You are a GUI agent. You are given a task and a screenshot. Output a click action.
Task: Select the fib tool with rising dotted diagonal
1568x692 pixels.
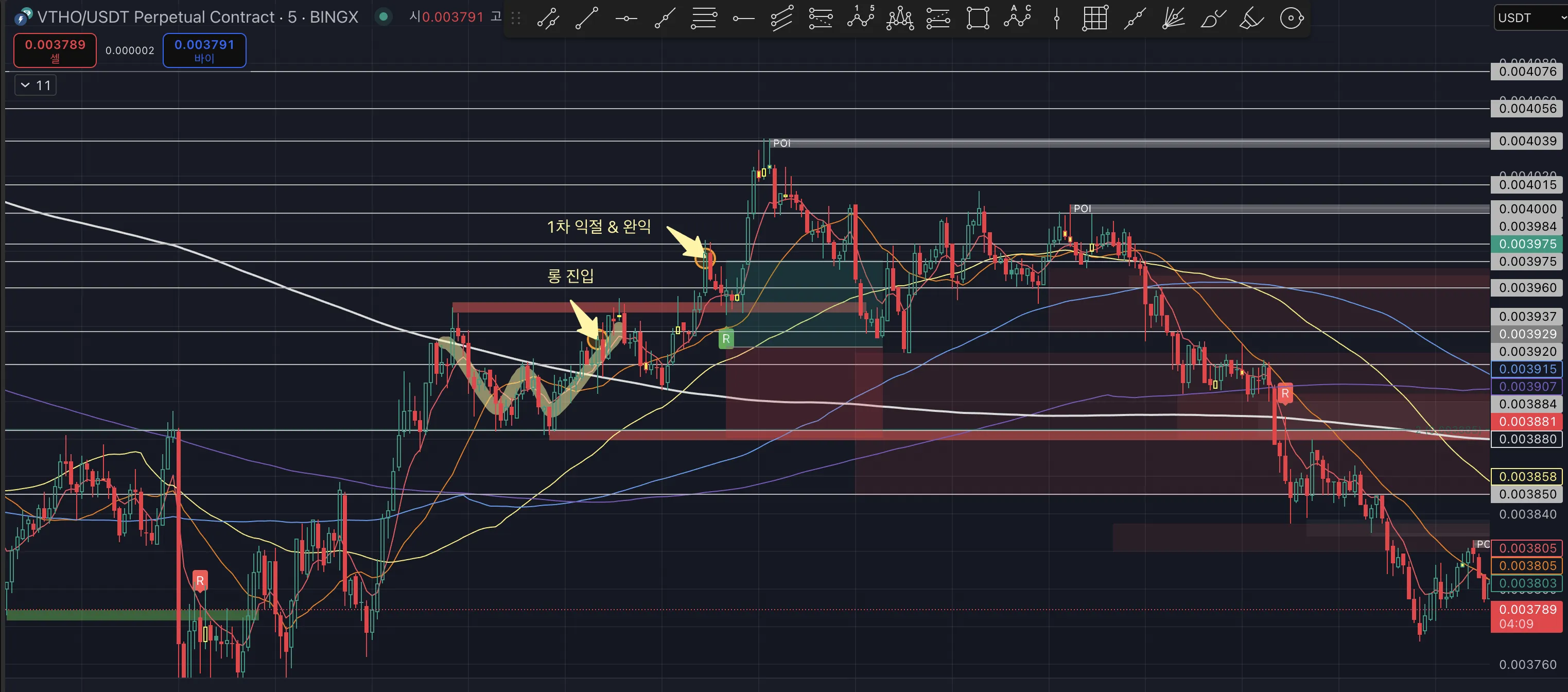coord(938,18)
